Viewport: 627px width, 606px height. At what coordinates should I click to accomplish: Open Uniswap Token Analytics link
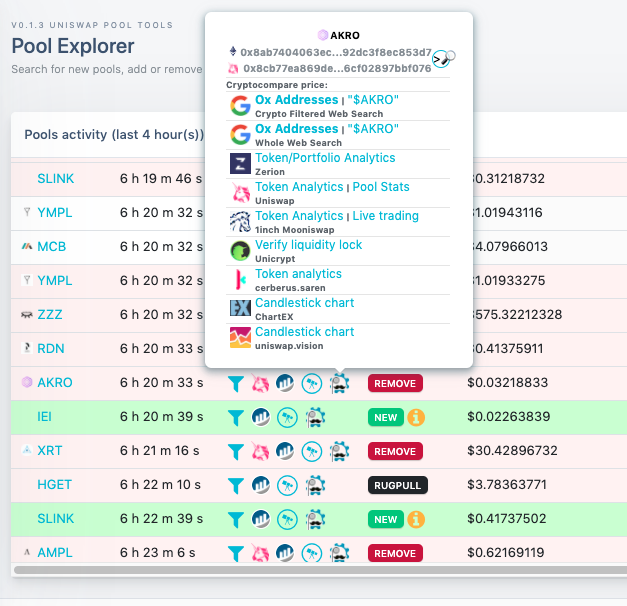299,187
